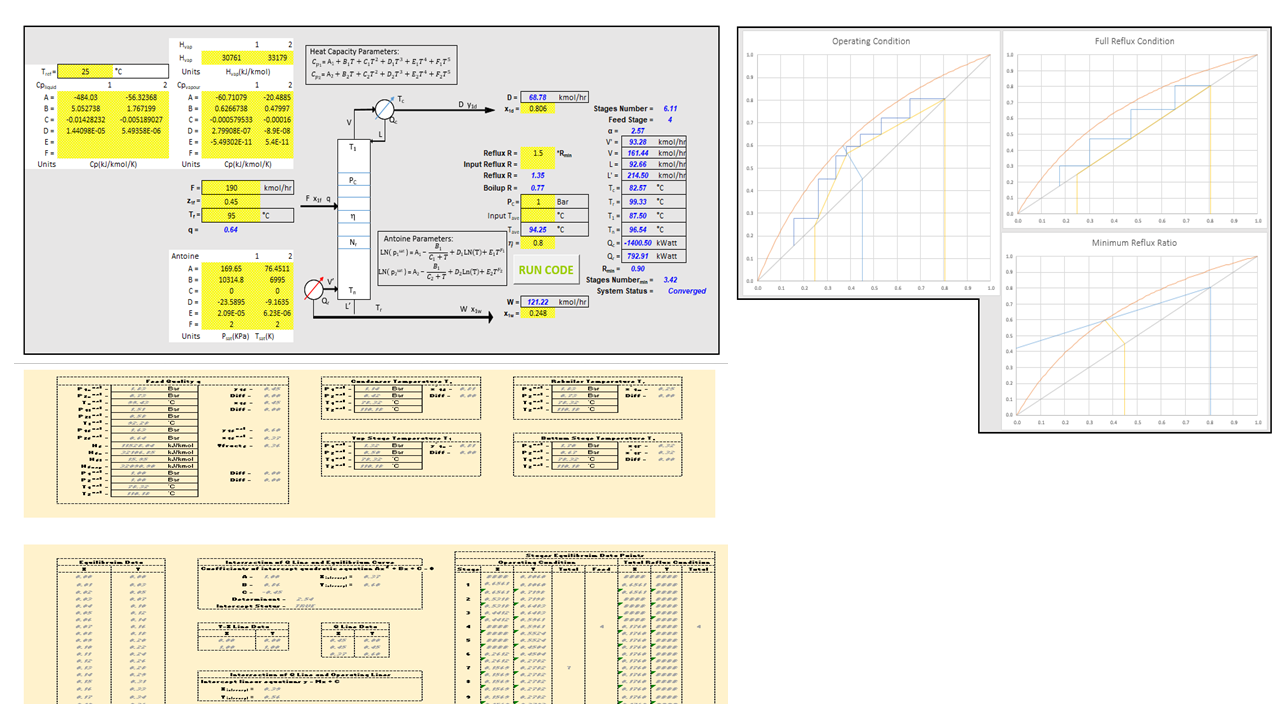Select the distillation column body in the diagram
The height and width of the screenshot is (720, 1280).
[x=352, y=217]
